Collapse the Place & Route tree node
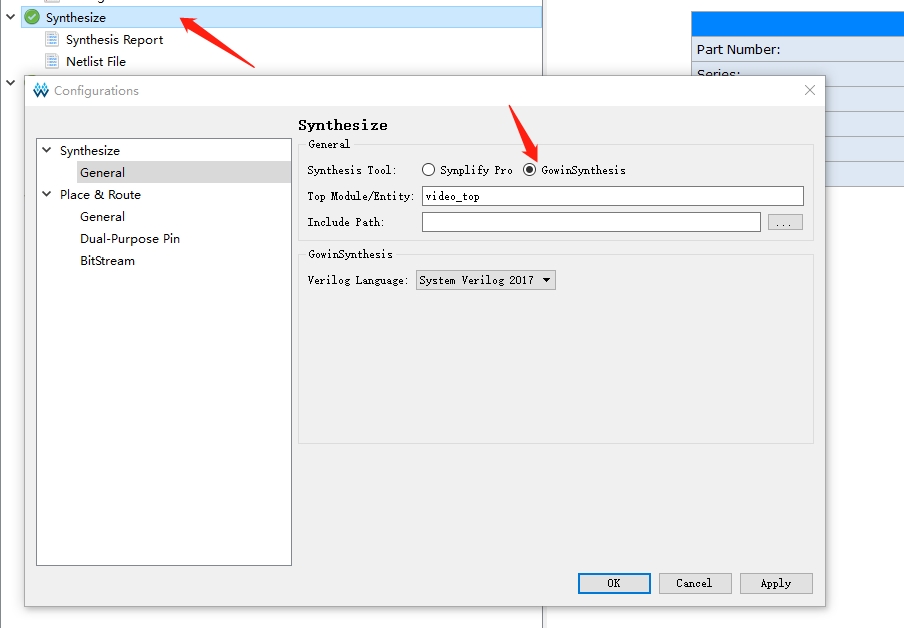904x628 pixels. [47, 194]
